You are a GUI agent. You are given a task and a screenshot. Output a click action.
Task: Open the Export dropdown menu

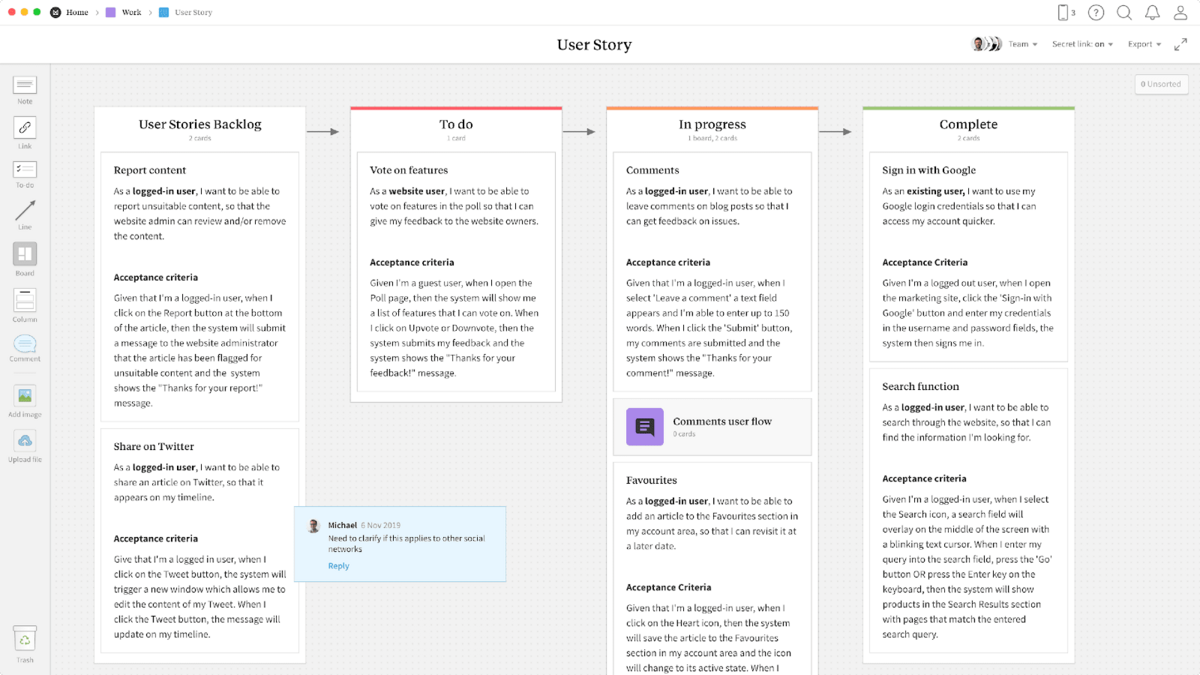click(x=1144, y=44)
